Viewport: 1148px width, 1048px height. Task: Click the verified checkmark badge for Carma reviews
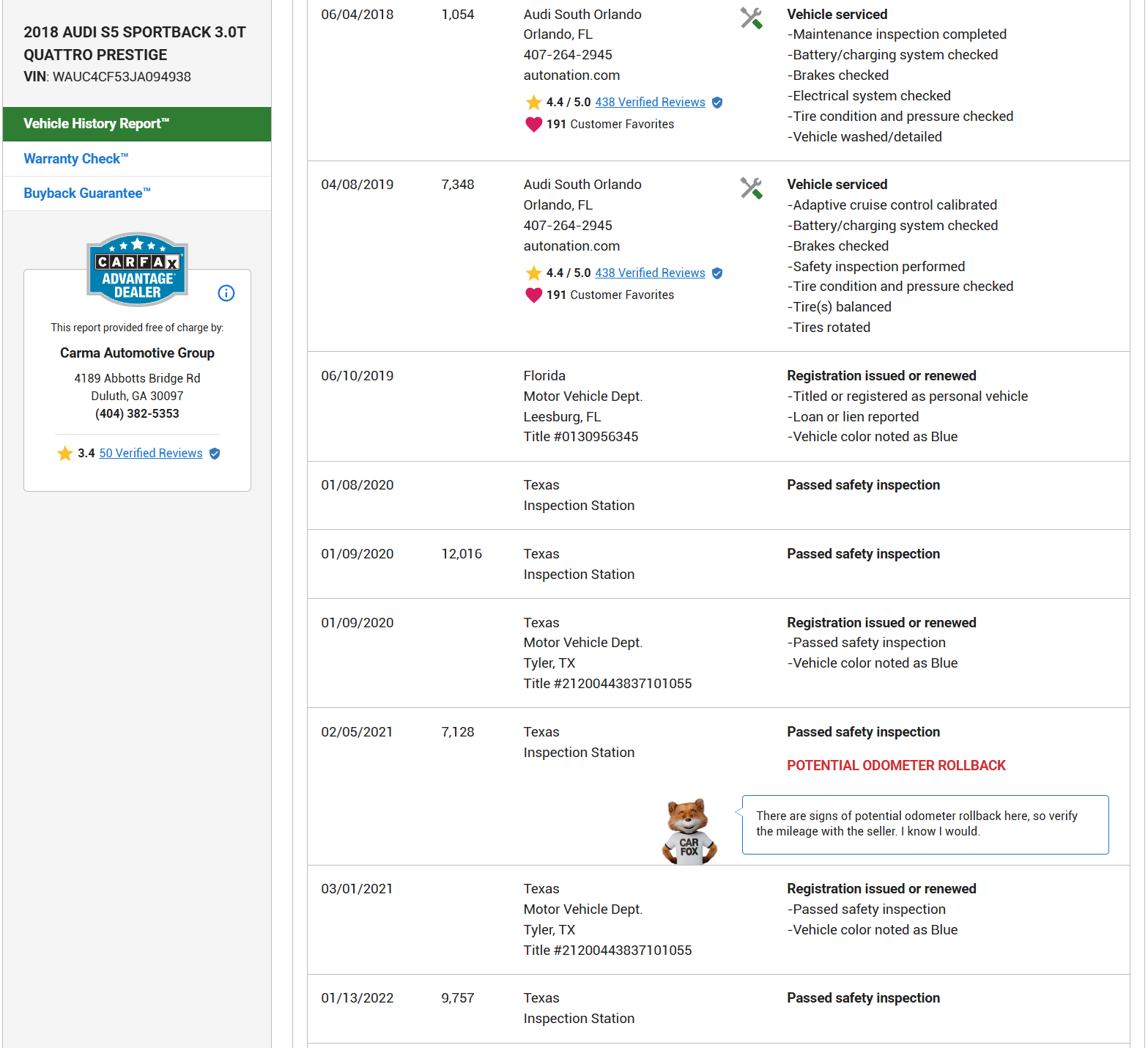coord(215,454)
